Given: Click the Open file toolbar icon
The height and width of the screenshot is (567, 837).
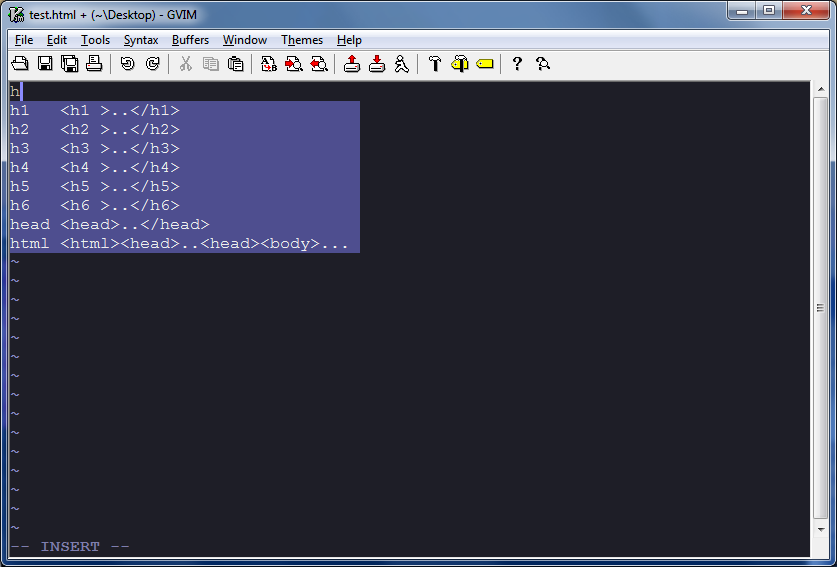Looking at the screenshot, I should click(x=20, y=64).
